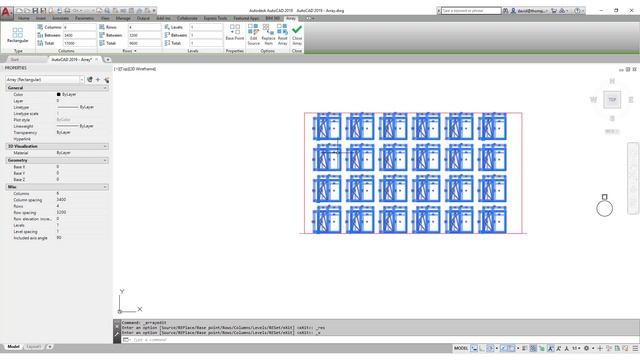Toggle MODEL space button in status bar

point(461,348)
